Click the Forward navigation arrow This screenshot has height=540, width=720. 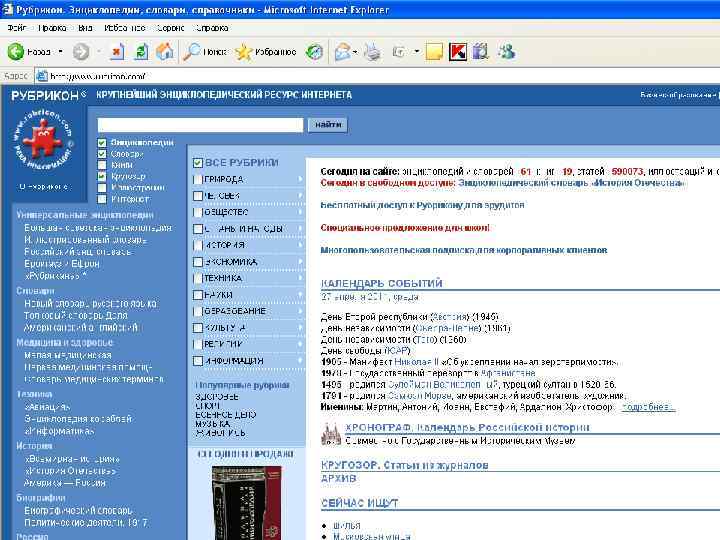click(x=81, y=51)
